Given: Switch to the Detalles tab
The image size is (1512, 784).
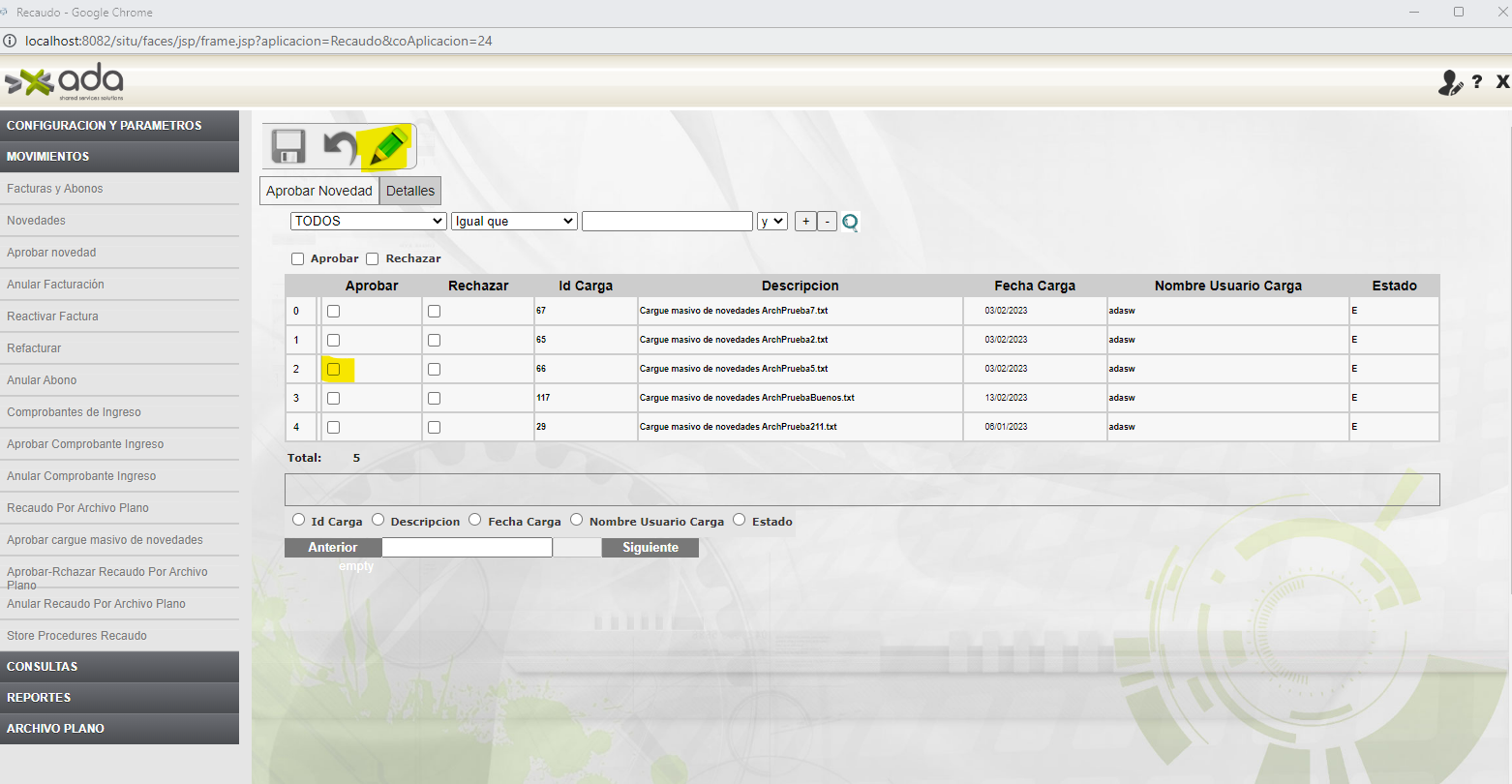Looking at the screenshot, I should point(410,191).
